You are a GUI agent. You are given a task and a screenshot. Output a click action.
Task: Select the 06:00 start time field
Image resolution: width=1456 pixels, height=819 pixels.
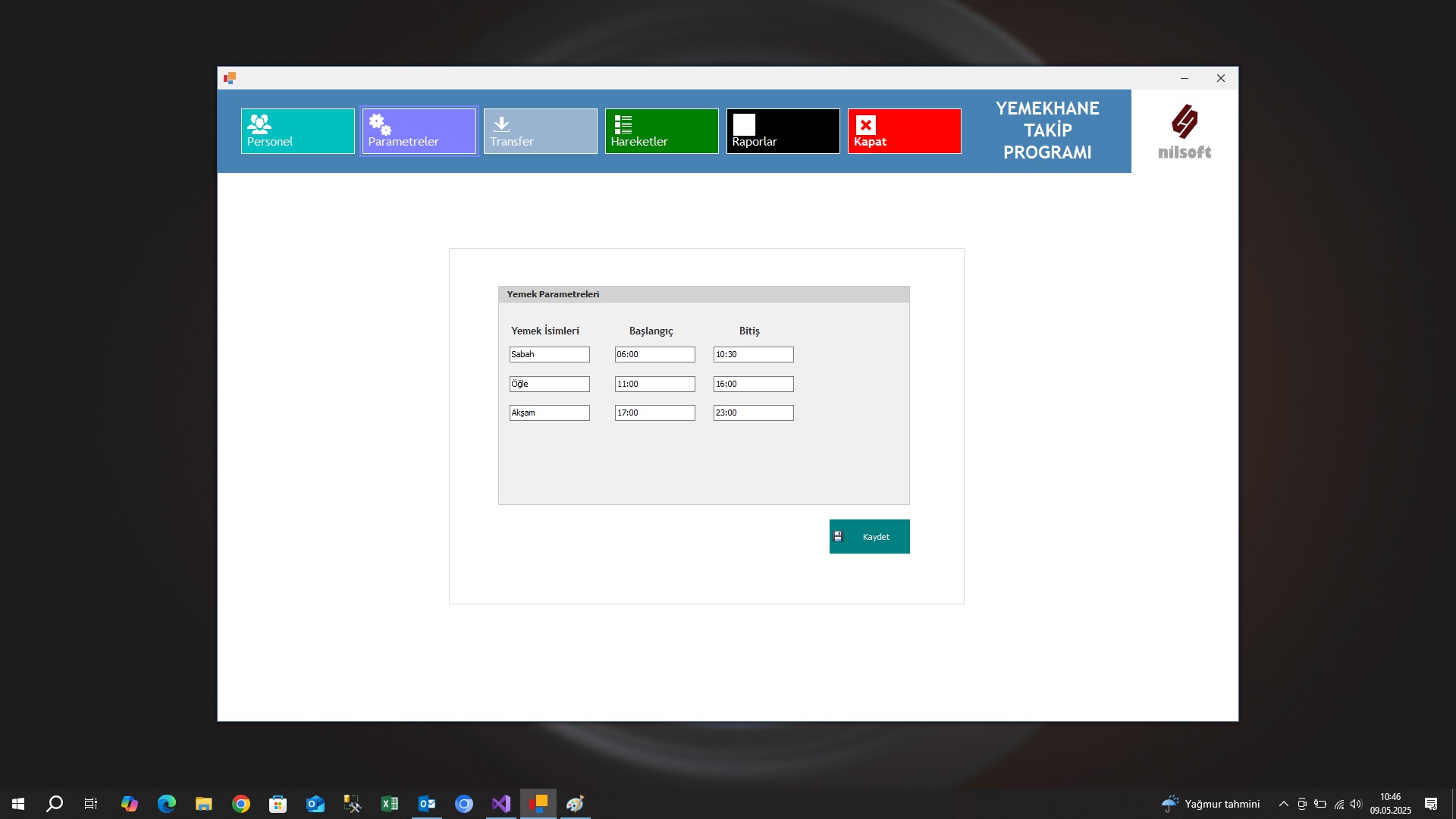coord(654,354)
